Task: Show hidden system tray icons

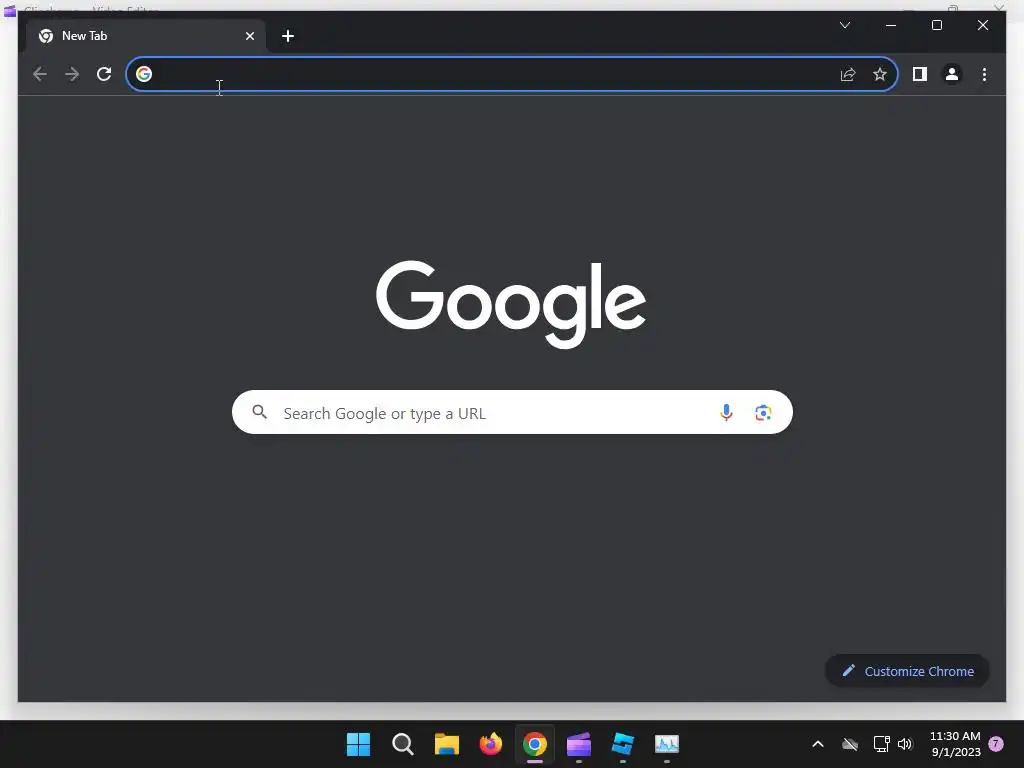Action: tap(818, 744)
